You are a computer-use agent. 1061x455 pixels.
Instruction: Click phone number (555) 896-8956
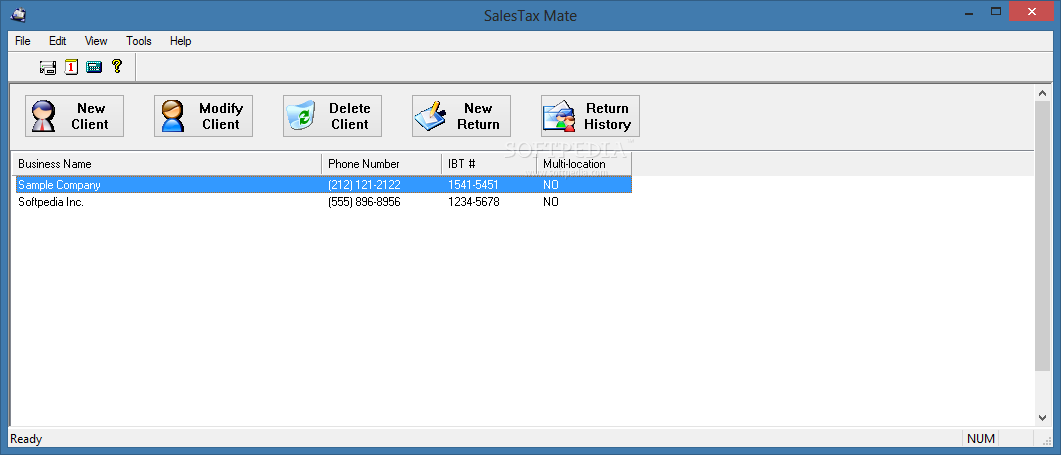[x=364, y=202]
